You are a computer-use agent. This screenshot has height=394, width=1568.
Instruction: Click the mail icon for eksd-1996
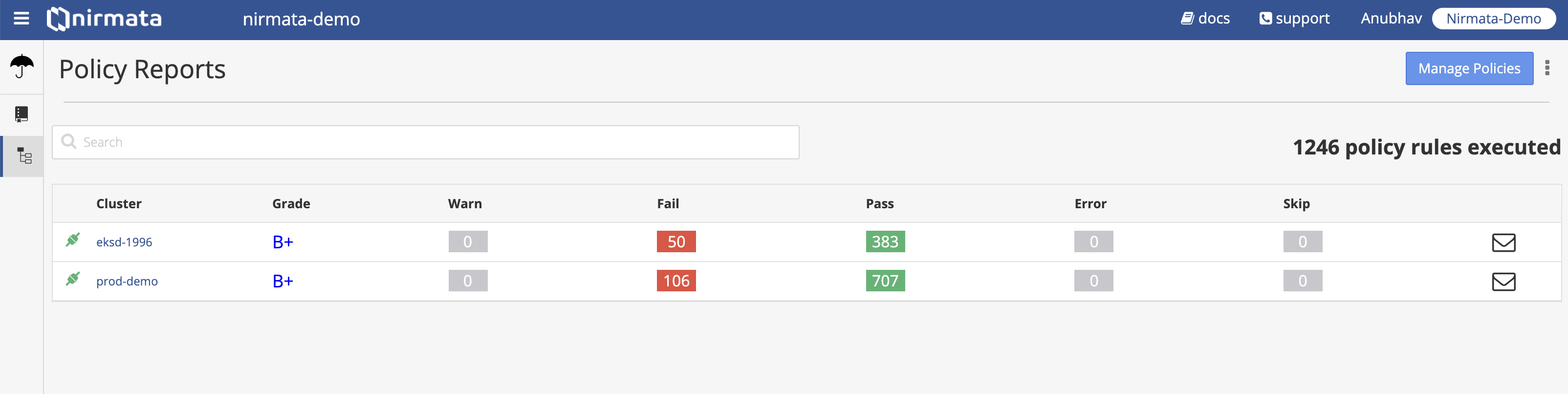(x=1503, y=242)
